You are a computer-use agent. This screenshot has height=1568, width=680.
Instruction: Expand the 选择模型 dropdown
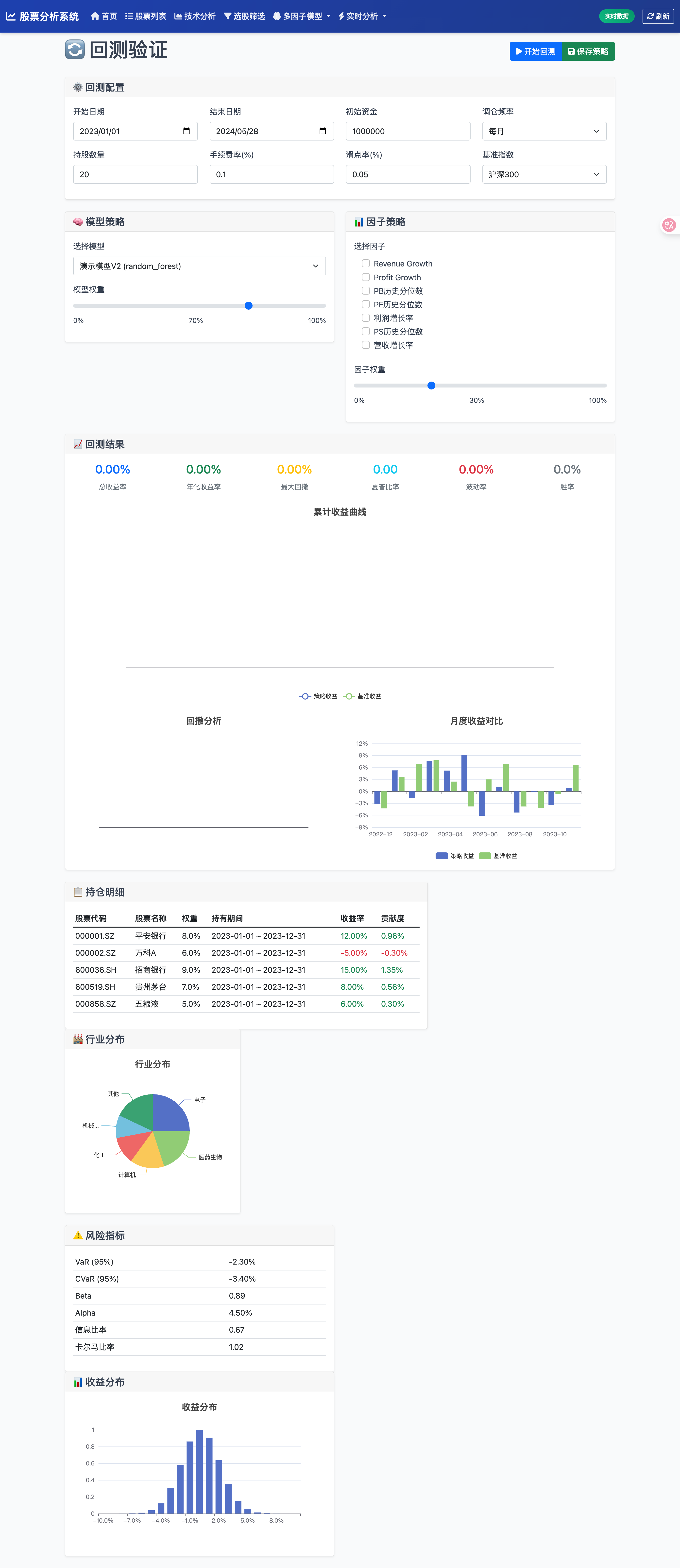200,266
